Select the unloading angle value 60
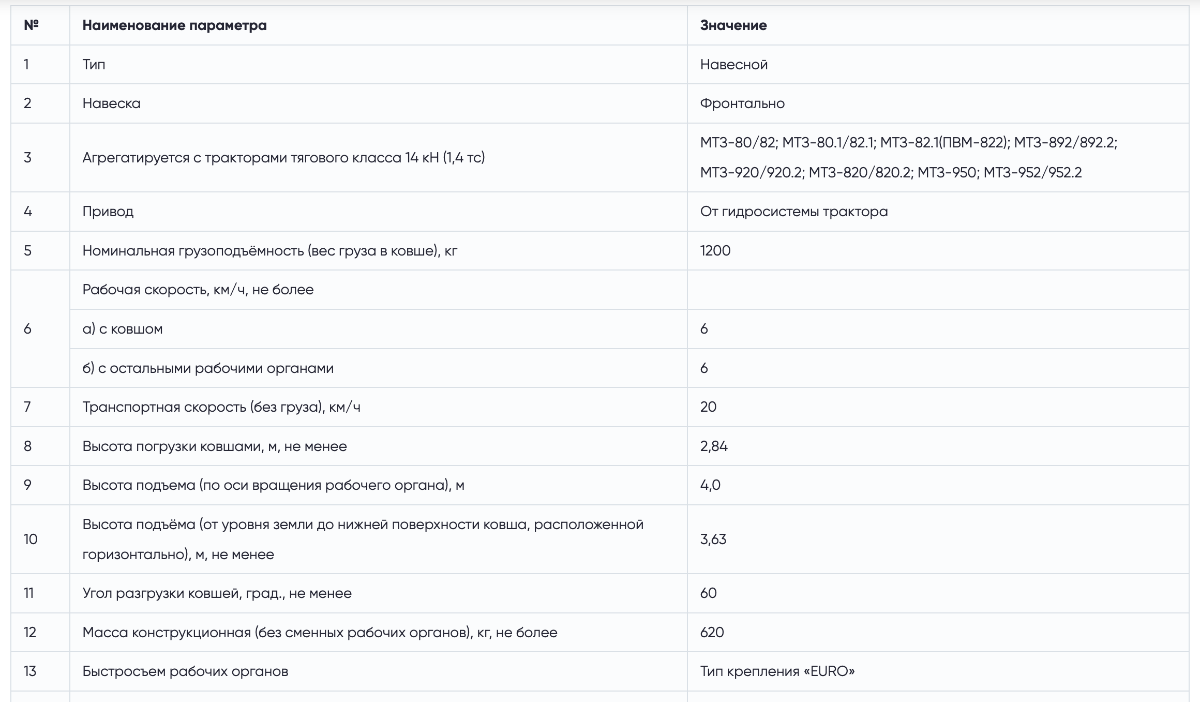Screen dimensions: 1200x702 (709, 593)
